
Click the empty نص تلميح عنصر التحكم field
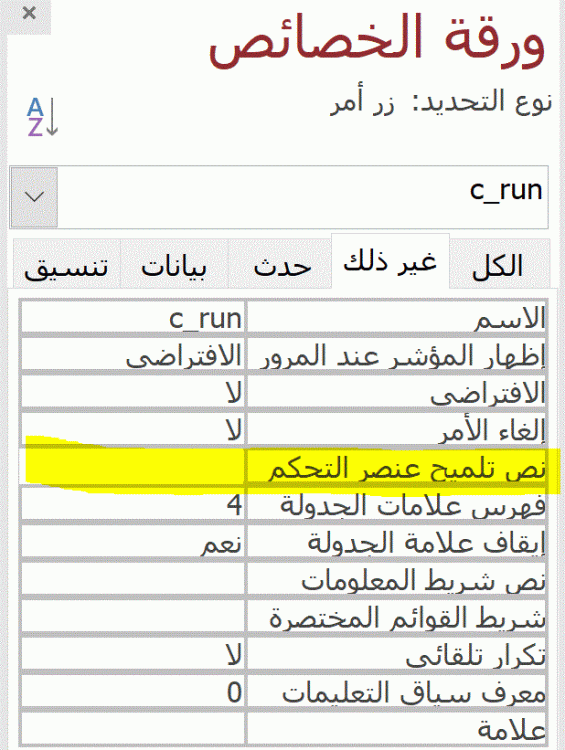click(133, 466)
